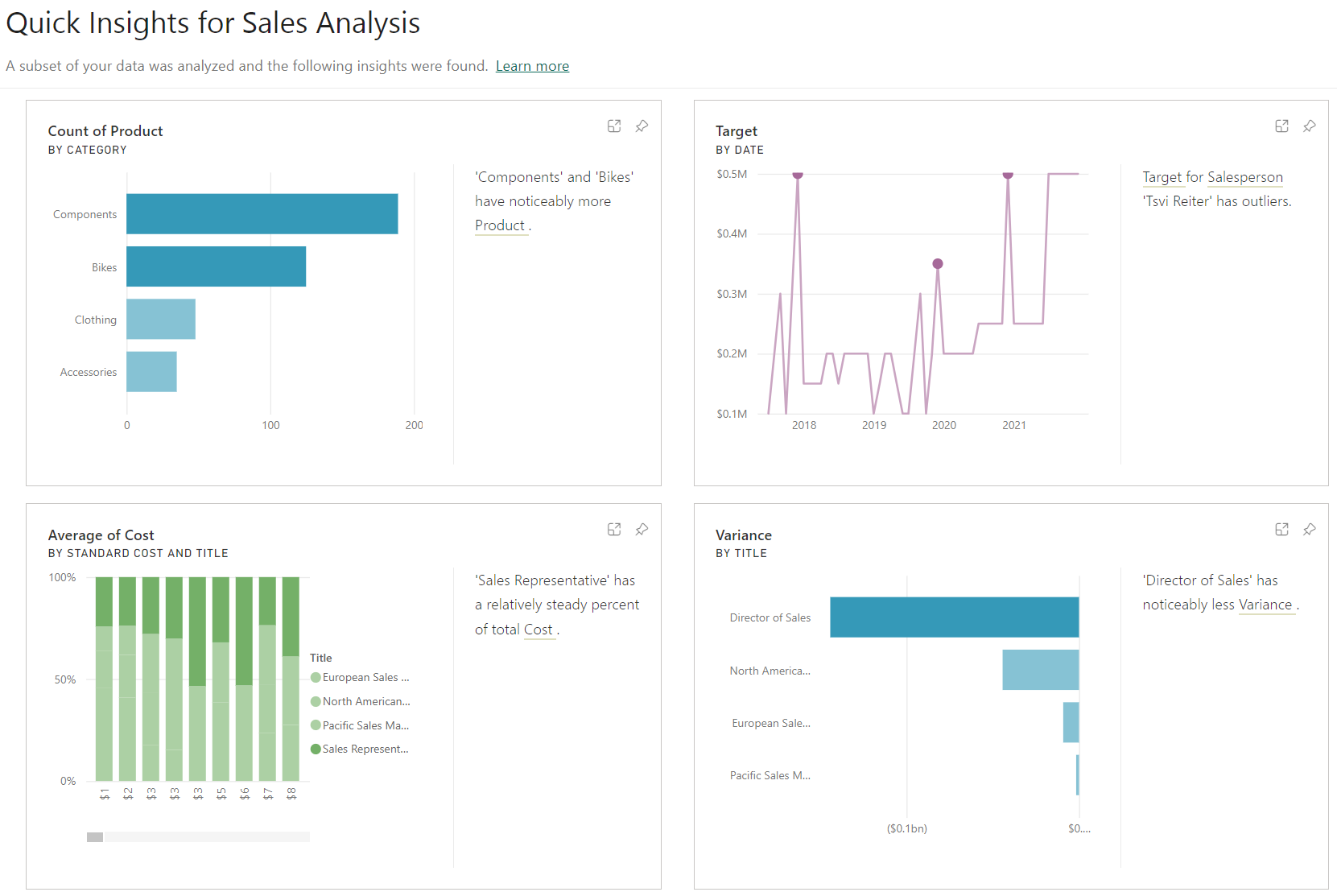Open focus mode on Variance by Title card
1337x896 pixels.
[1282, 530]
